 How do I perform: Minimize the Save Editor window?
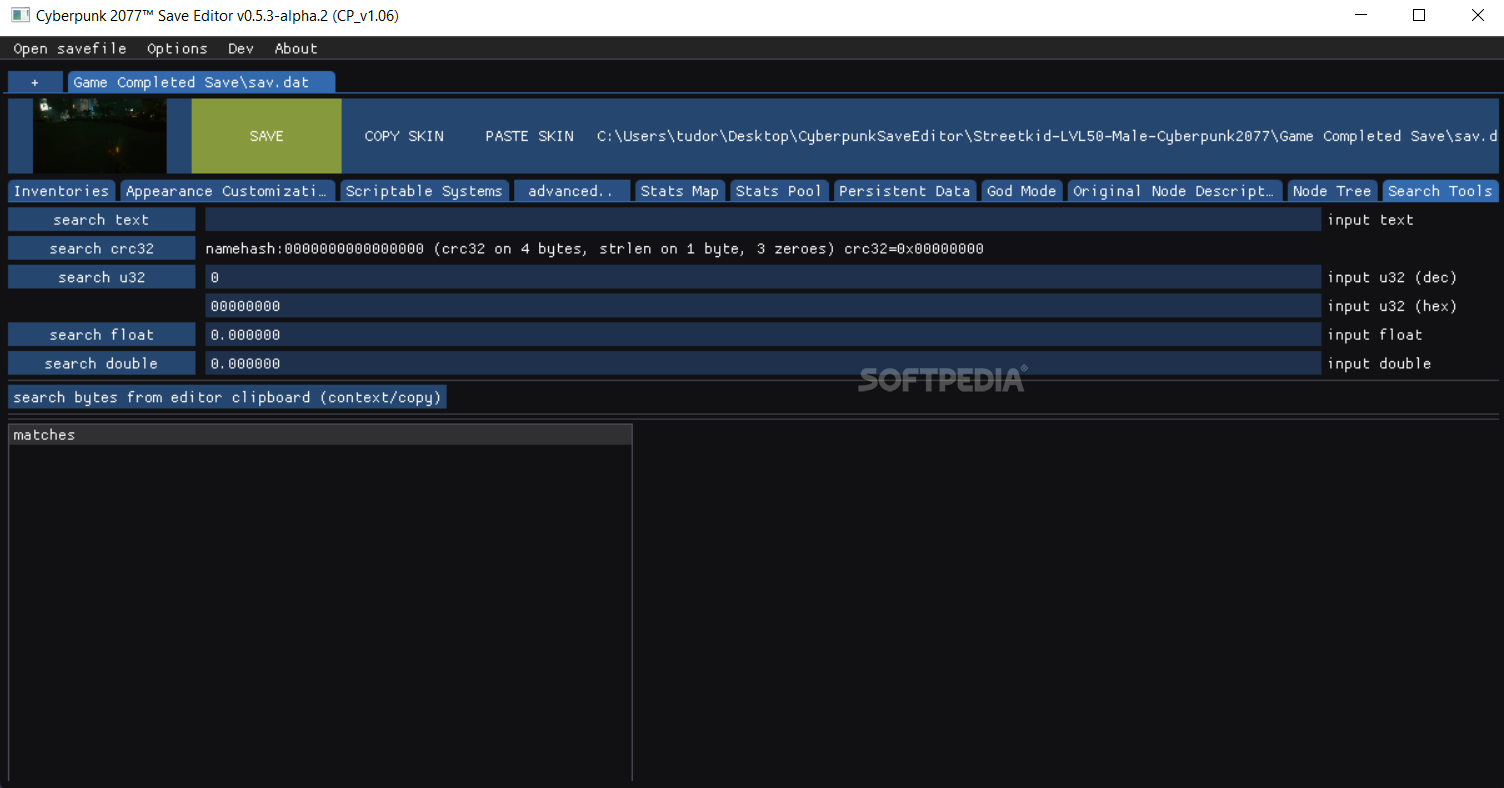coord(1361,15)
